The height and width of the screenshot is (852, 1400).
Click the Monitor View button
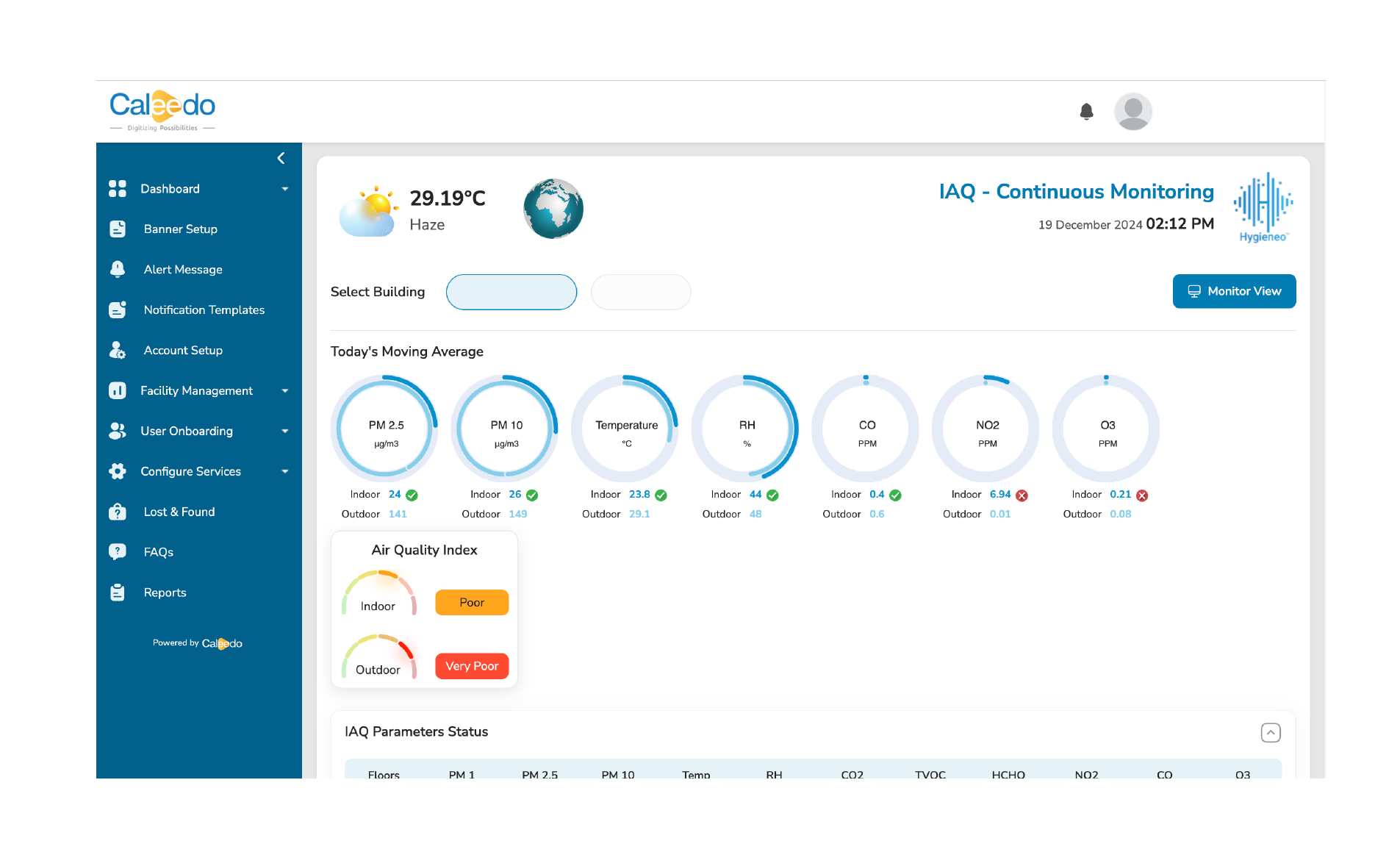point(1234,291)
